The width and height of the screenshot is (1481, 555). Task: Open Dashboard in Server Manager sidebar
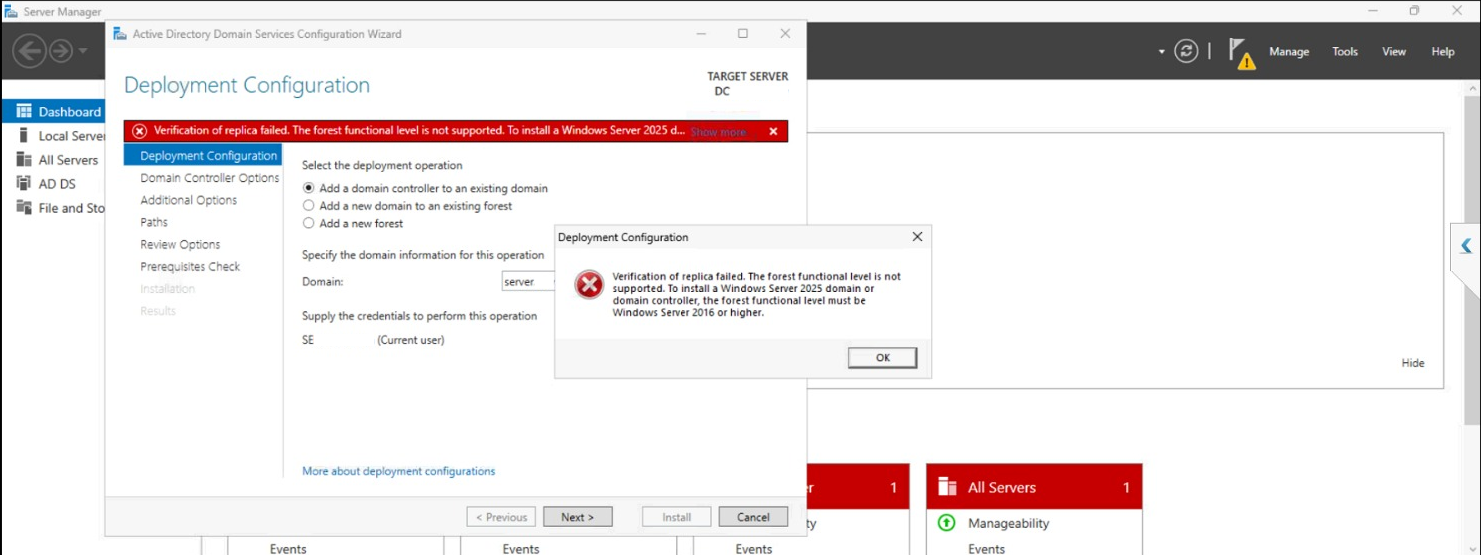53,112
